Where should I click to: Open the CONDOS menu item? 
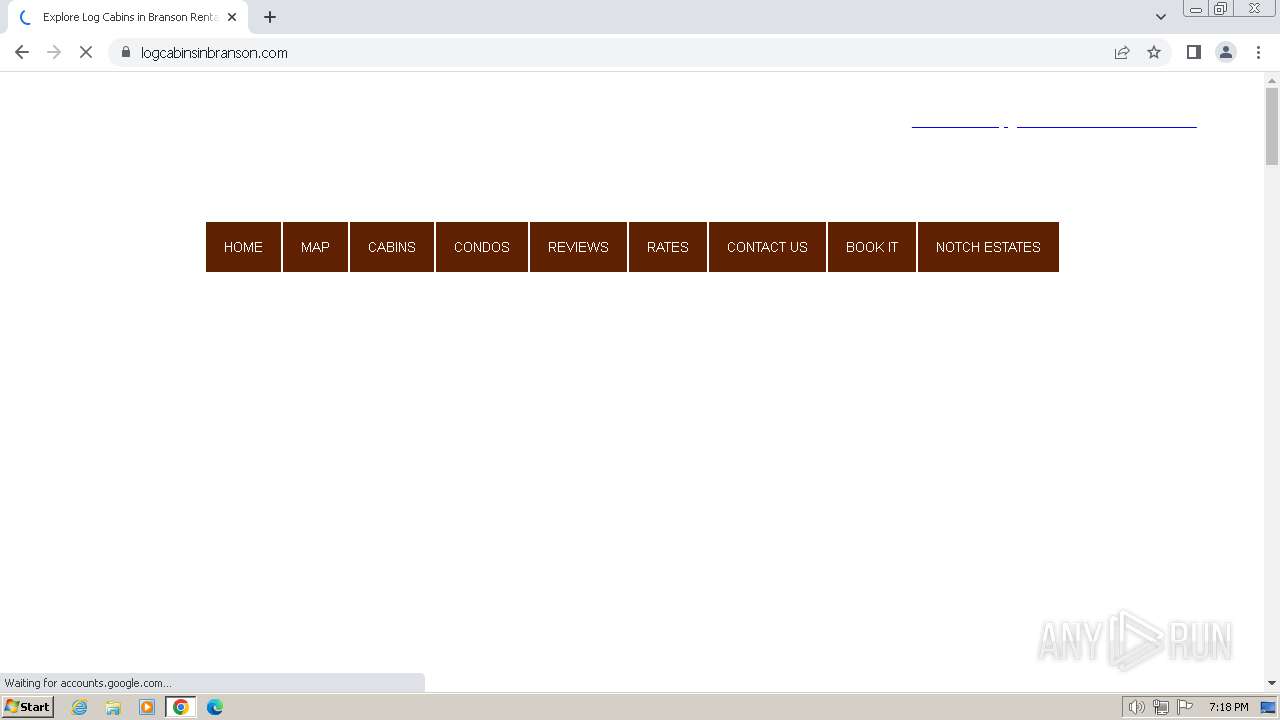click(482, 247)
